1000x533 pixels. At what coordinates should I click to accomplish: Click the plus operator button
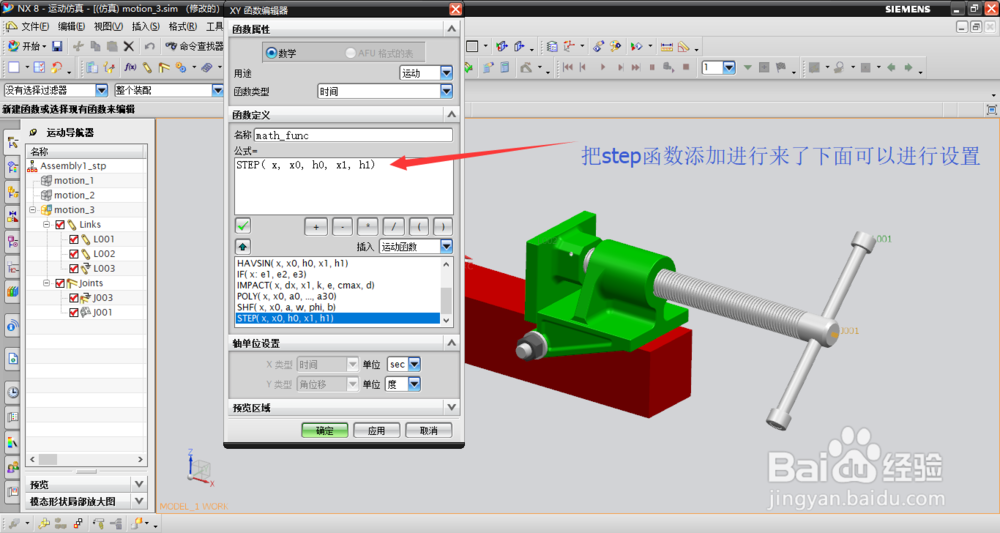click(316, 226)
